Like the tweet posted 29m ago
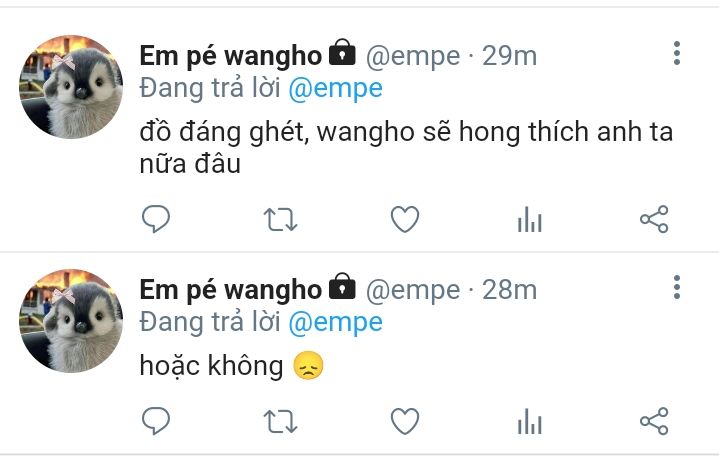The width and height of the screenshot is (719, 460). click(x=405, y=219)
